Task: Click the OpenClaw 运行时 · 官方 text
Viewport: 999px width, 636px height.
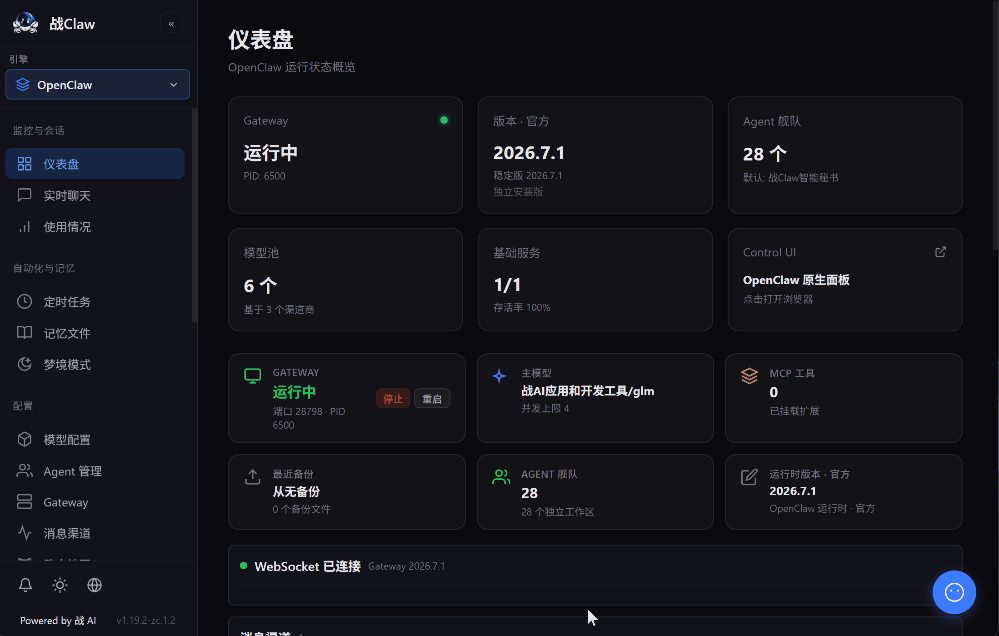Action: [822, 509]
